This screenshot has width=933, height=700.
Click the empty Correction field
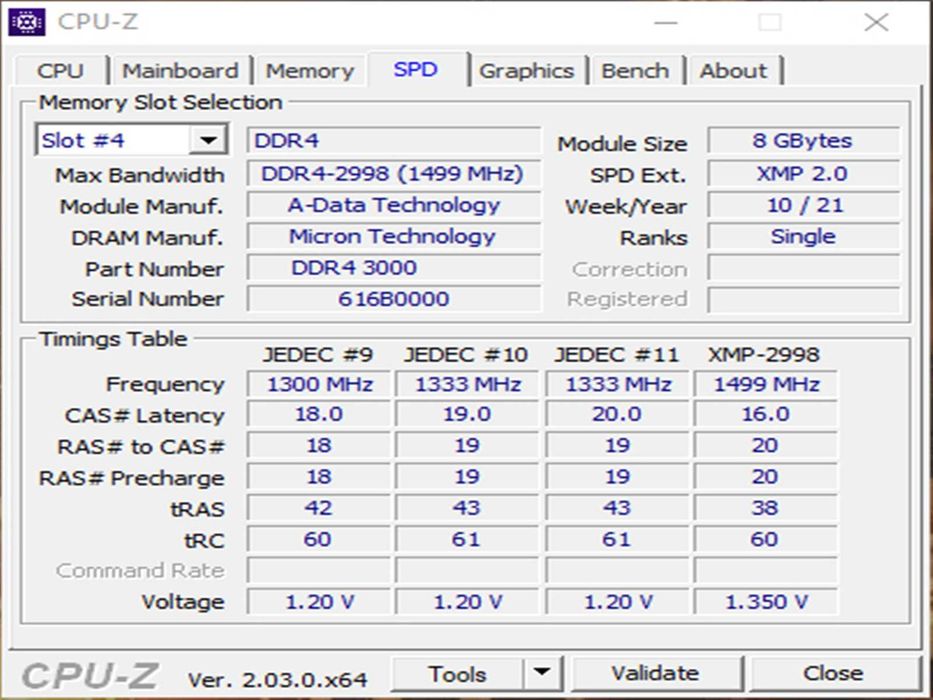[x=803, y=268]
